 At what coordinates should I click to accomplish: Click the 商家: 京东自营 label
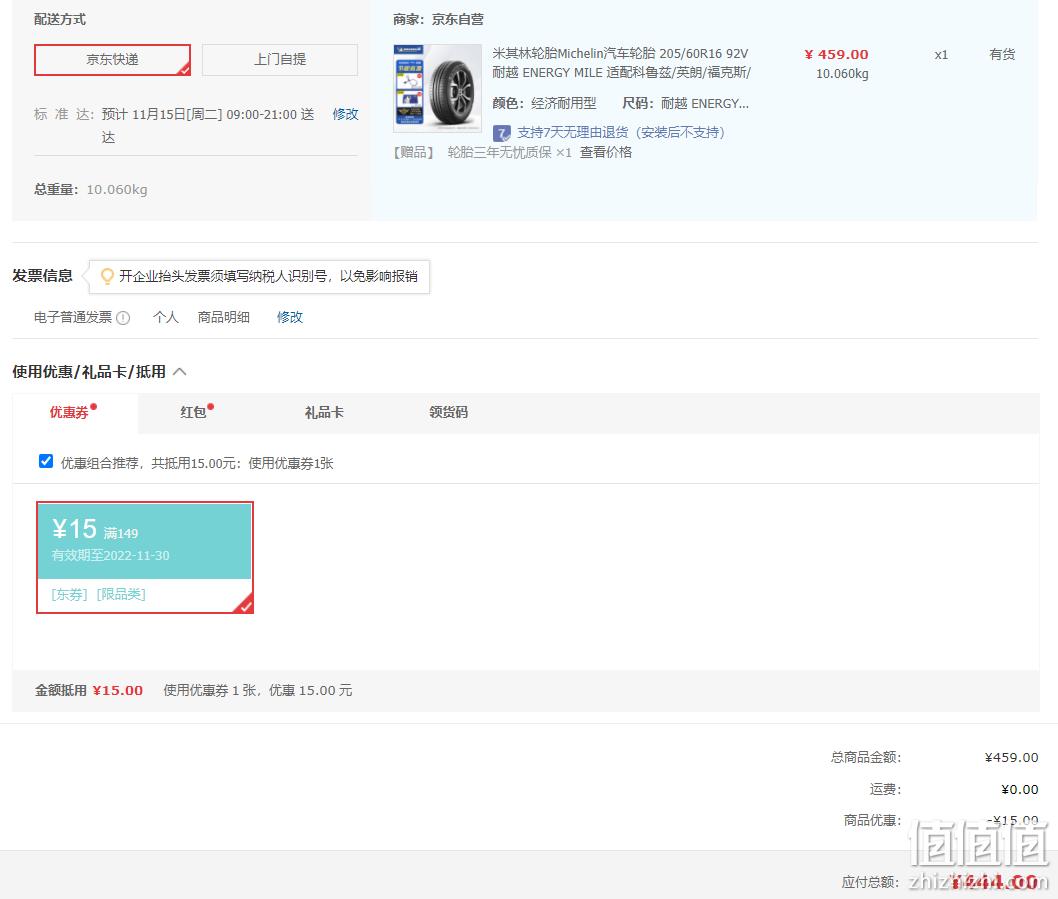438,20
